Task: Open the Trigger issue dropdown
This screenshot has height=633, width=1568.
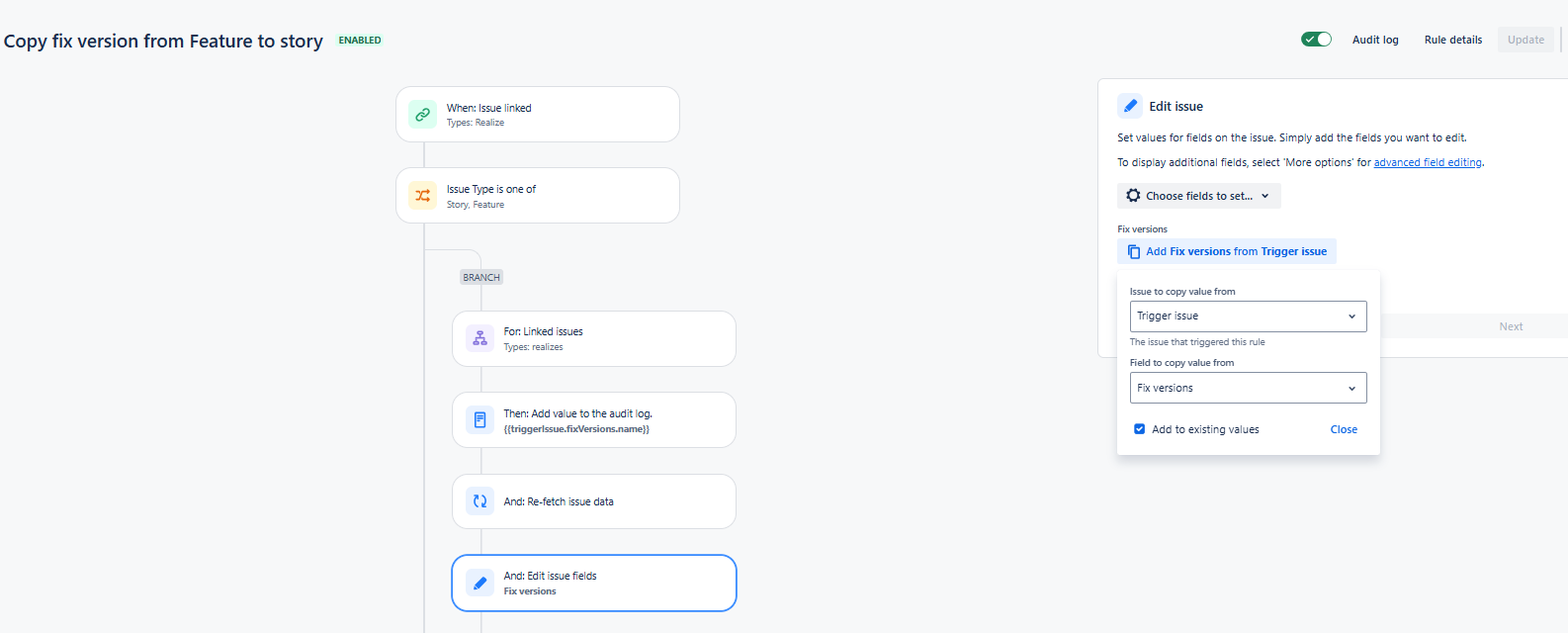Action: point(1249,316)
